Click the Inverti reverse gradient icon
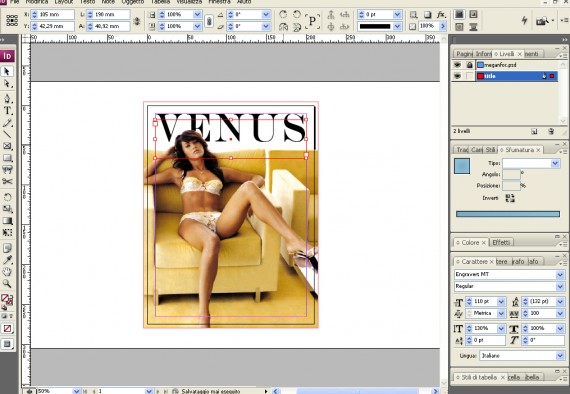Viewport: 570px width, 394px height. pyautogui.click(x=510, y=198)
